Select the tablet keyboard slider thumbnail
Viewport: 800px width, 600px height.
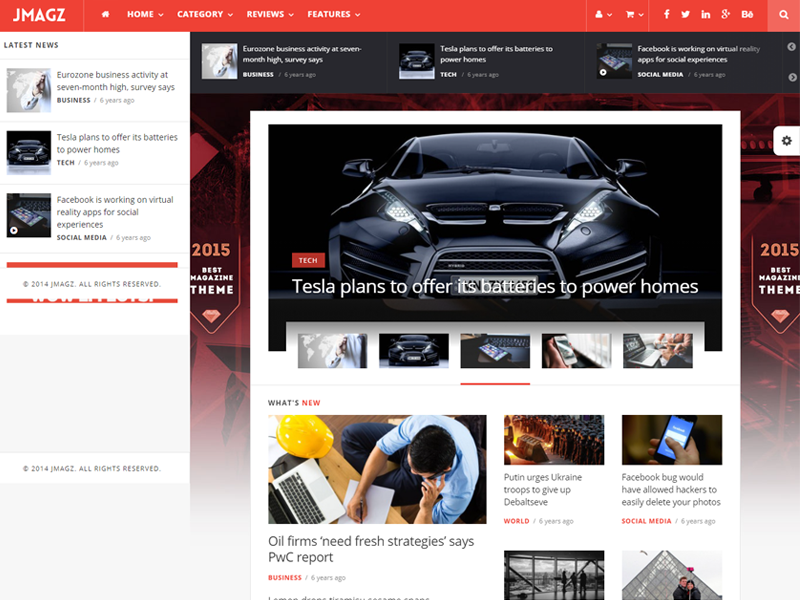495,351
